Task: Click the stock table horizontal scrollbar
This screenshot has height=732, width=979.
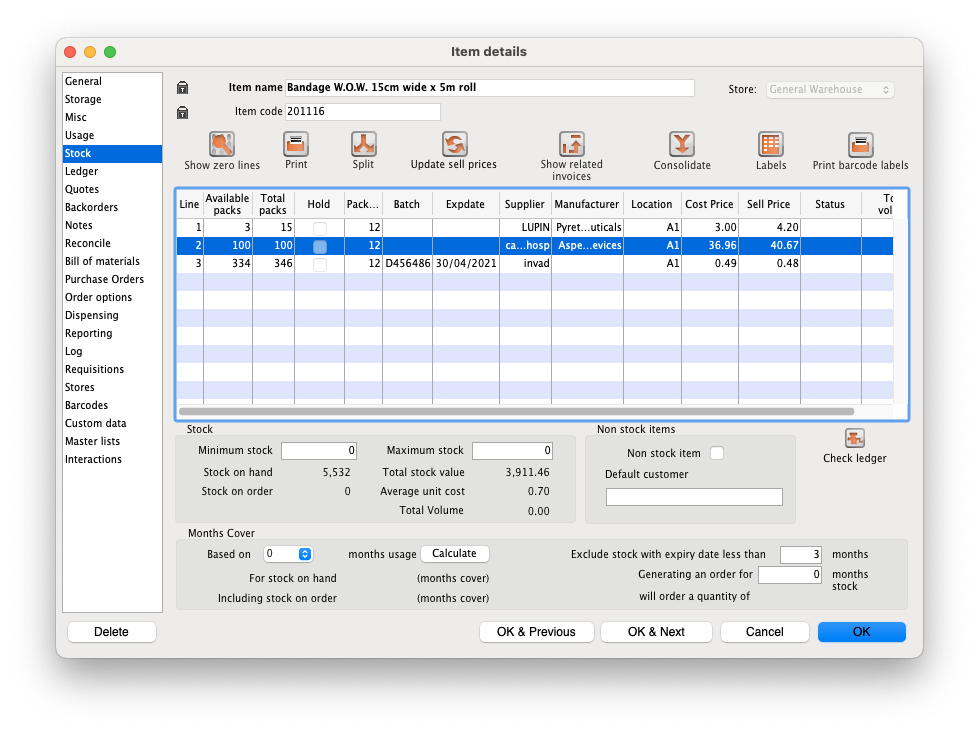Action: click(516, 411)
